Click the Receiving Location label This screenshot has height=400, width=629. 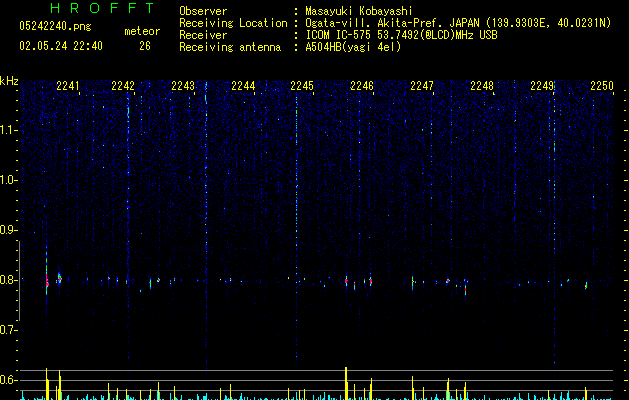(x=233, y=23)
